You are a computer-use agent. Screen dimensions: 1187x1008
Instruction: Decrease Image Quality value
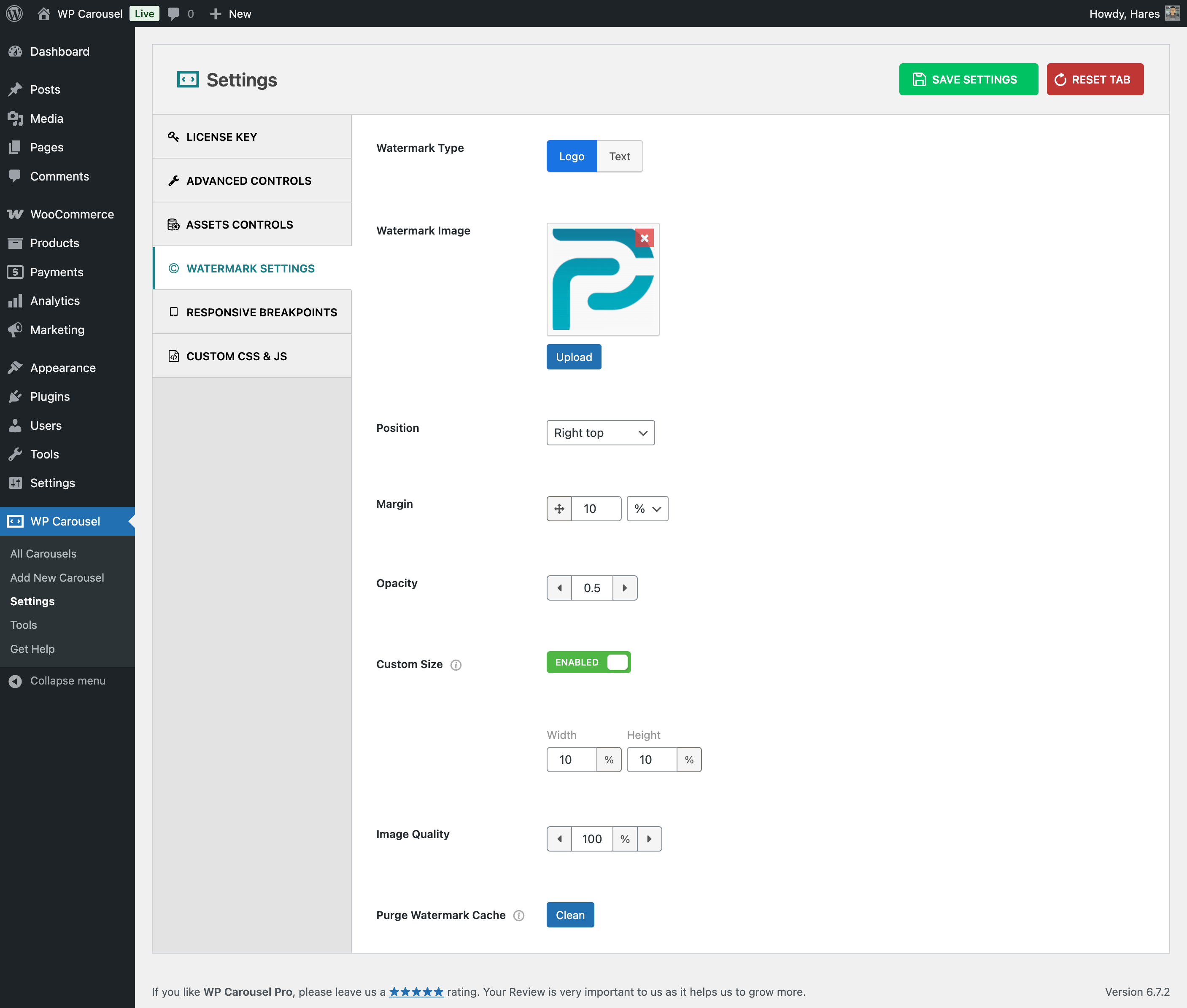pos(559,839)
